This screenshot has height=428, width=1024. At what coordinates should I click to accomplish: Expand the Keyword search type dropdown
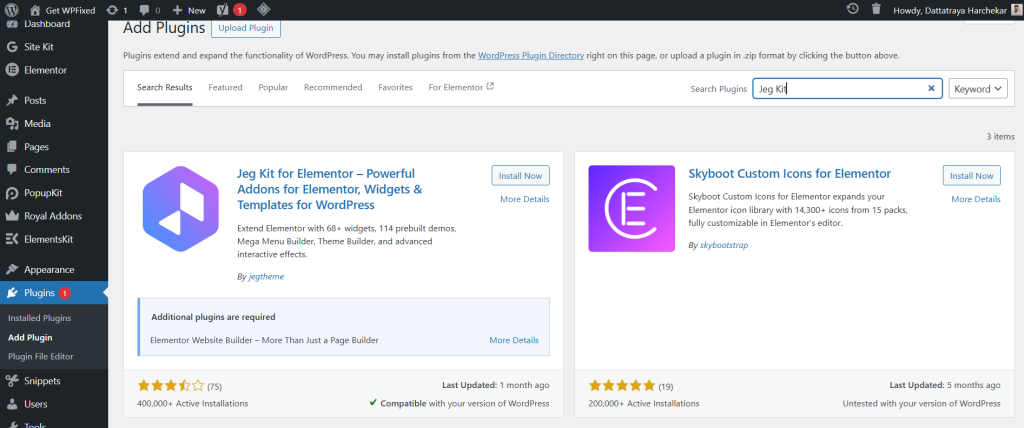pyautogui.click(x=978, y=89)
